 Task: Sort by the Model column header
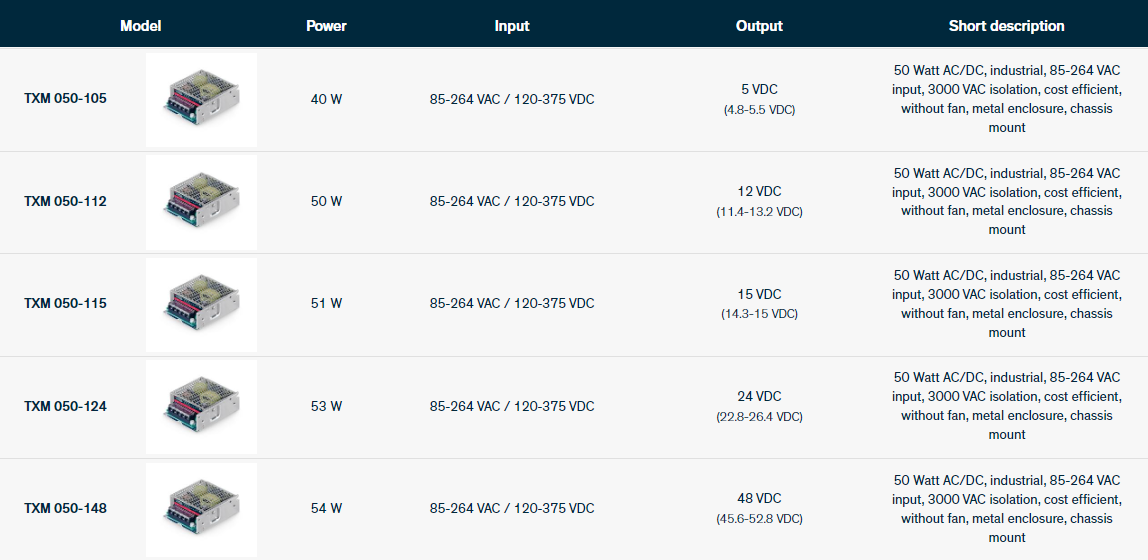(x=141, y=26)
